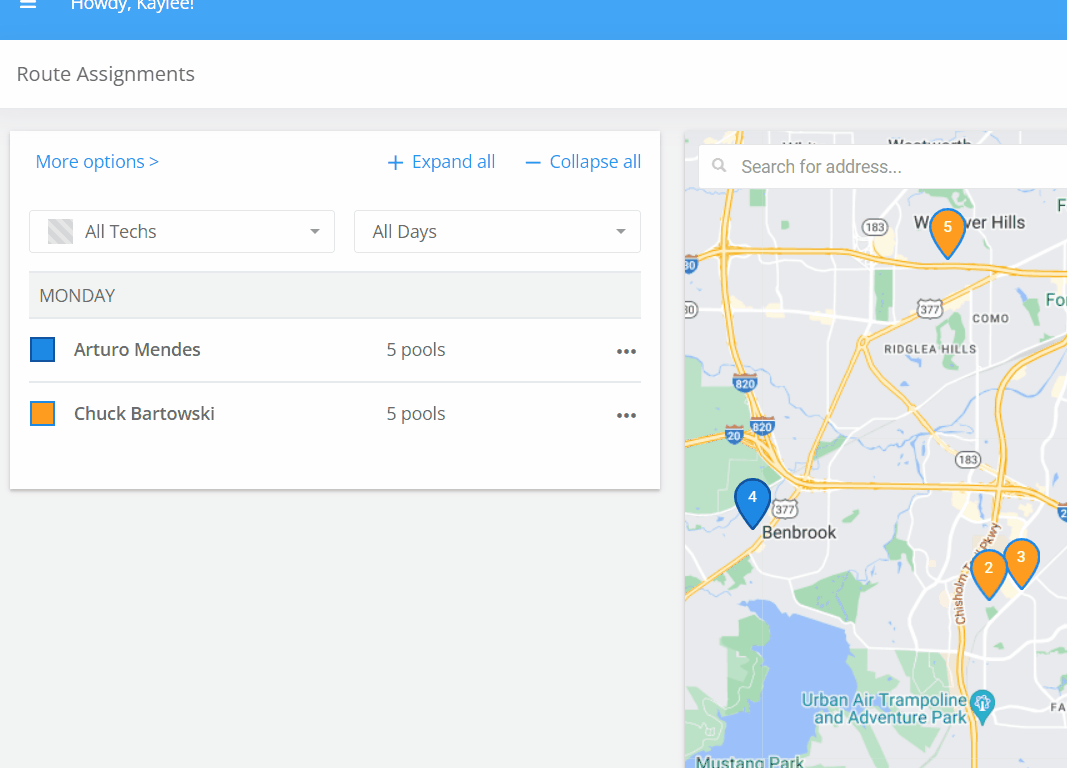Image resolution: width=1067 pixels, height=768 pixels.
Task: Click the magnifier icon in the address search
Action: click(x=719, y=166)
